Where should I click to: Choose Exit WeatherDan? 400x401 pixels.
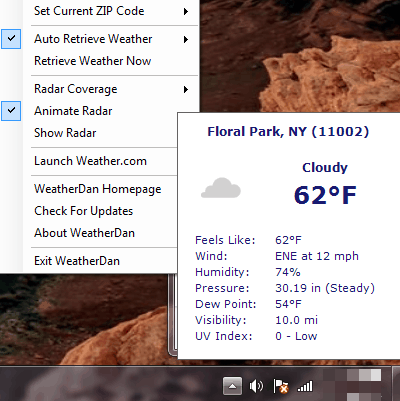click(x=77, y=261)
